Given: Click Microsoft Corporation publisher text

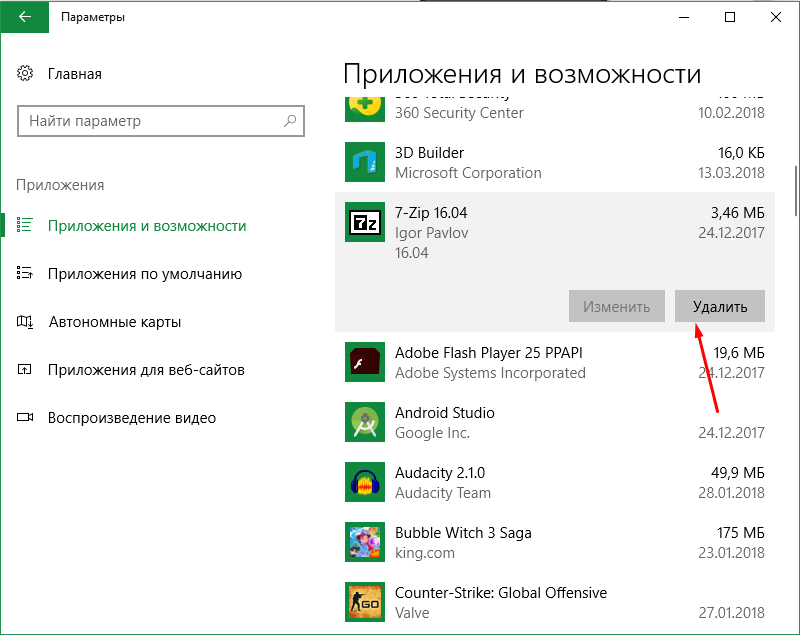Looking at the screenshot, I should [x=468, y=173].
